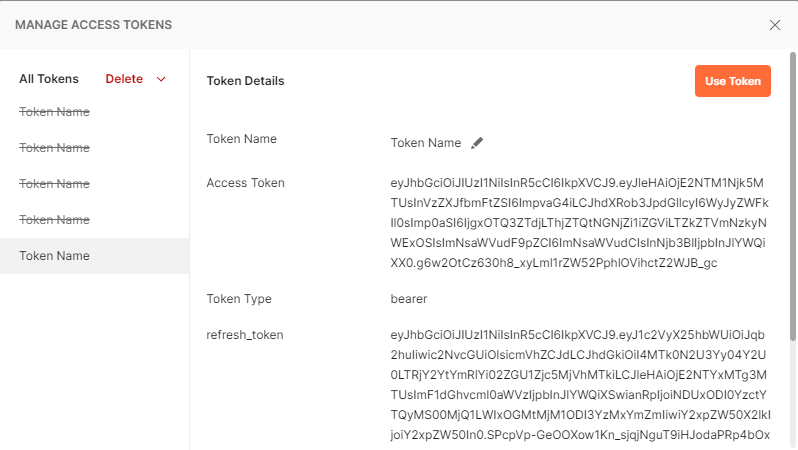This screenshot has width=798, height=450.
Task: Expand the Delete dropdown chevron
Action: tap(161, 79)
